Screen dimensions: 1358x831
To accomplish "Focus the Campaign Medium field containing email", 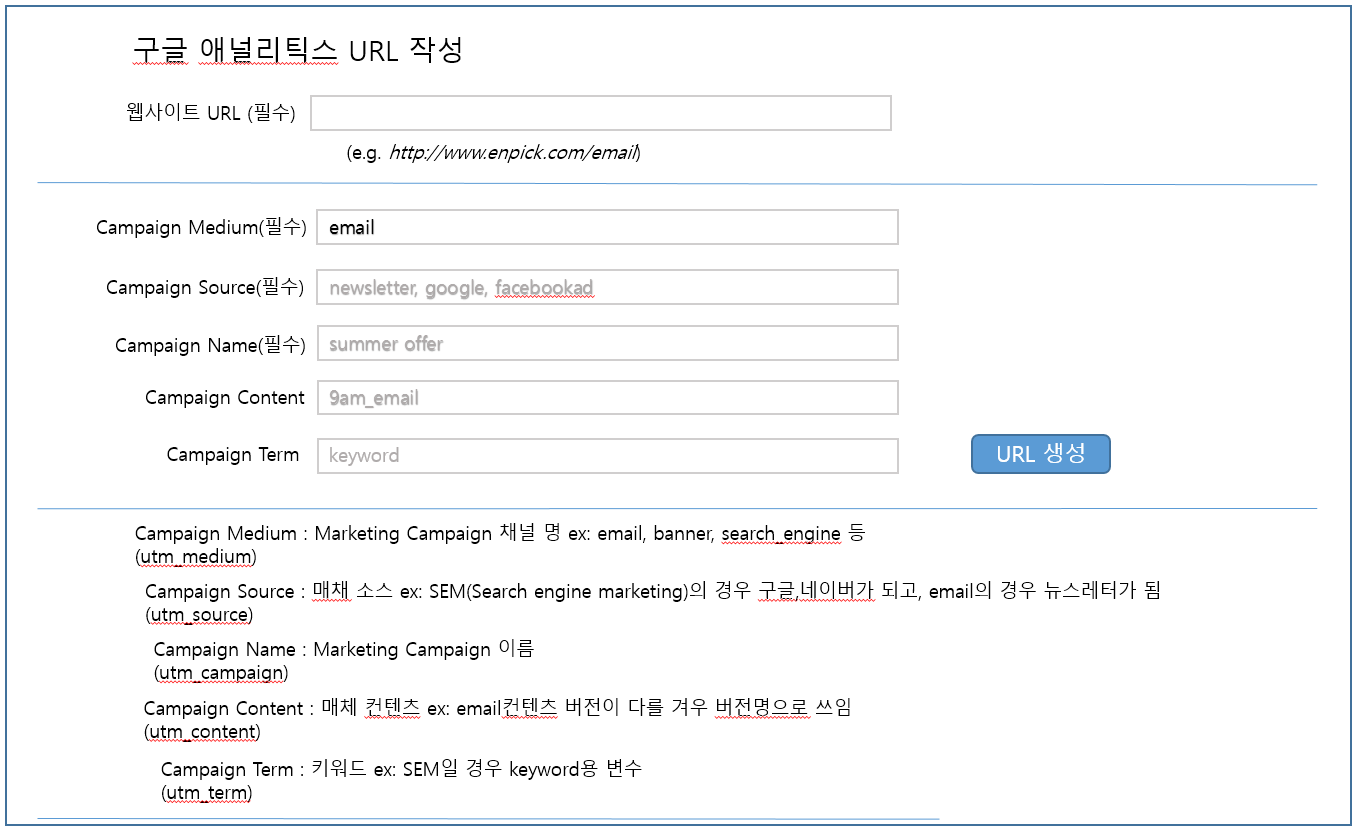I will click(x=607, y=227).
